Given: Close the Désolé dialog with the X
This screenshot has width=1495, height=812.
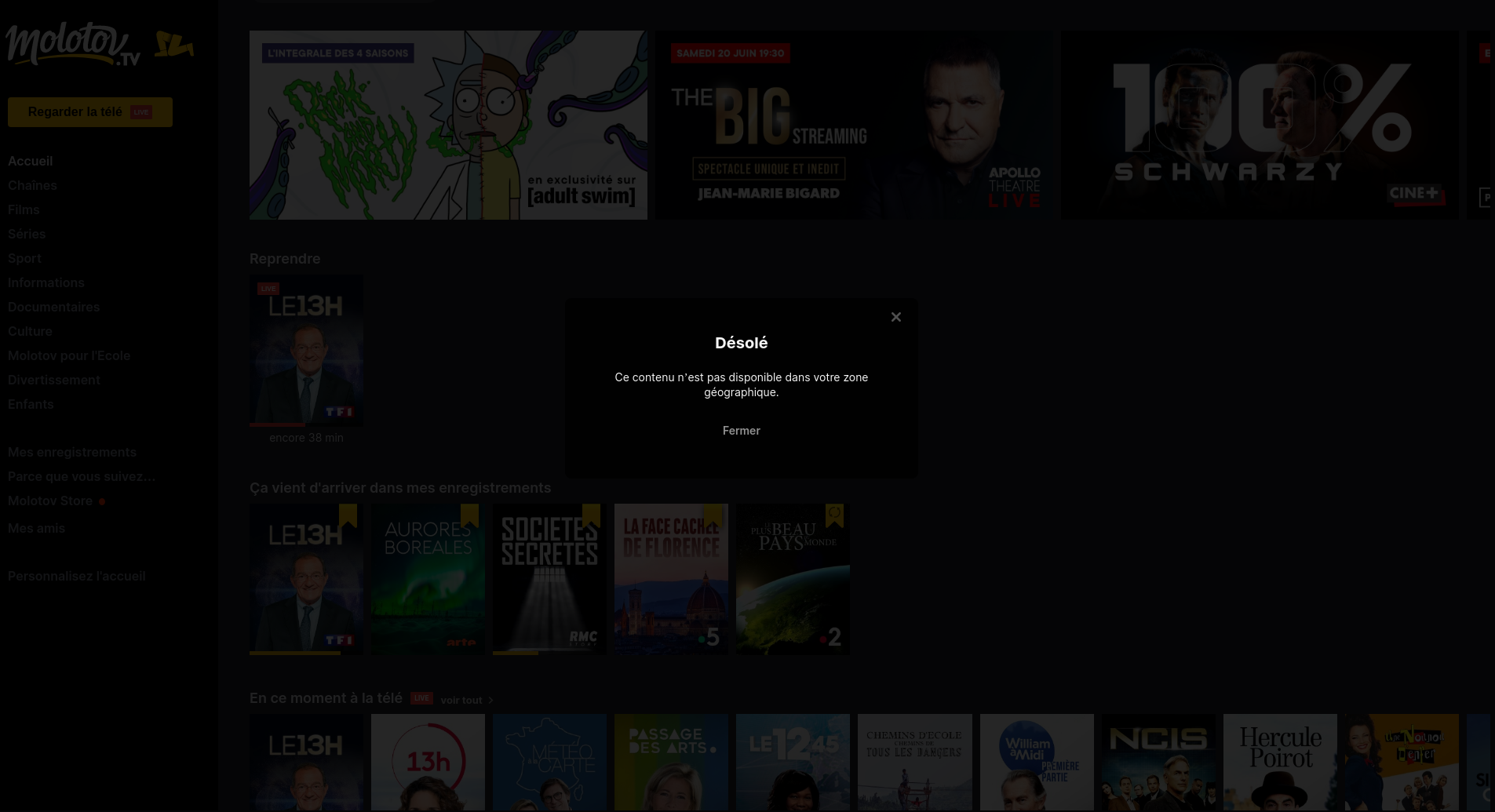Looking at the screenshot, I should pyautogui.click(x=896, y=317).
